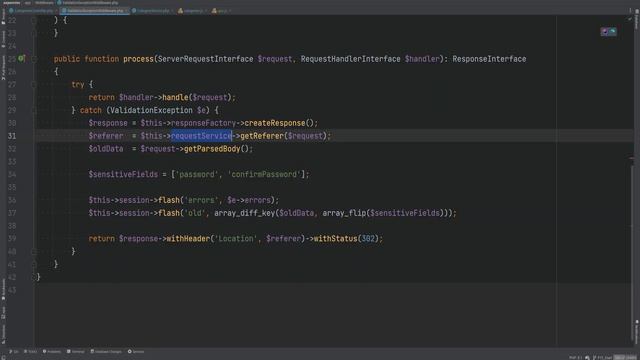This screenshot has height=360, width=640.
Task: Click the app breadcrumb in the navigation bar
Action: coord(27,2)
